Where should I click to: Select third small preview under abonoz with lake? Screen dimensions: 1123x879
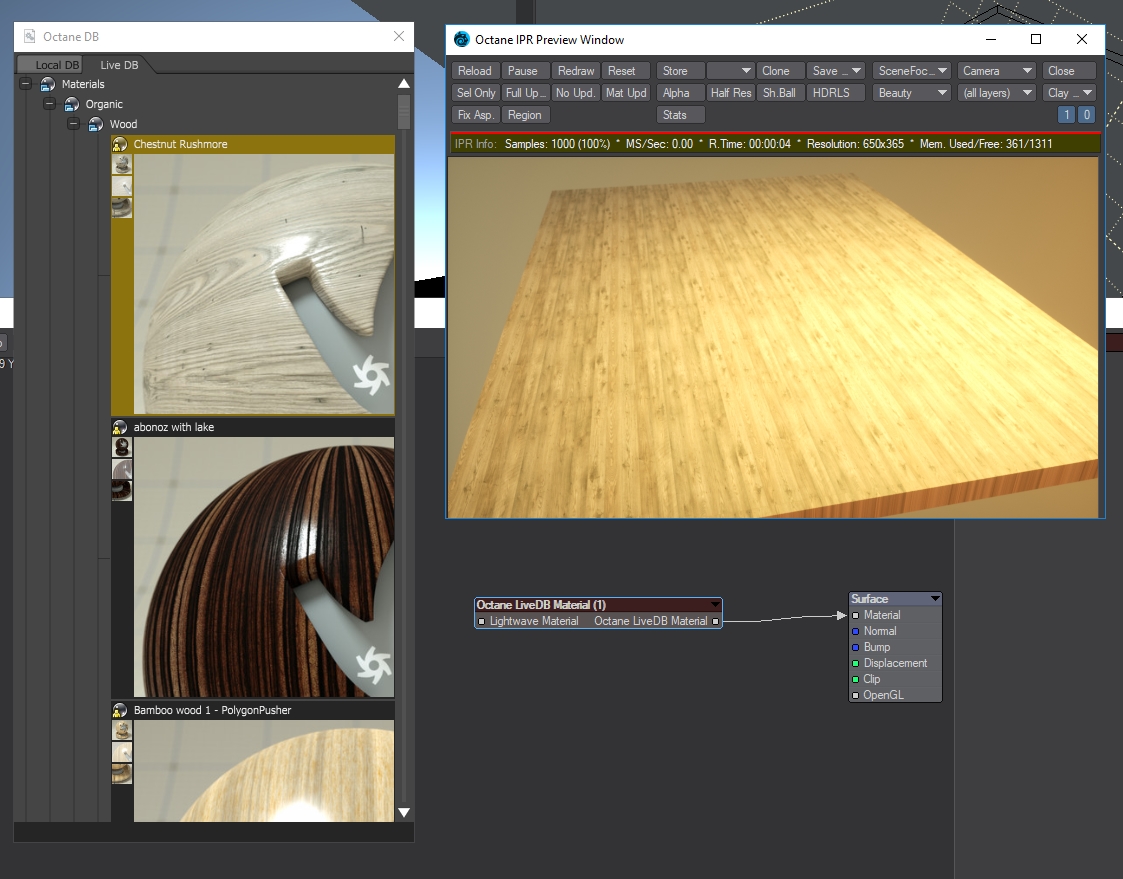(122, 491)
